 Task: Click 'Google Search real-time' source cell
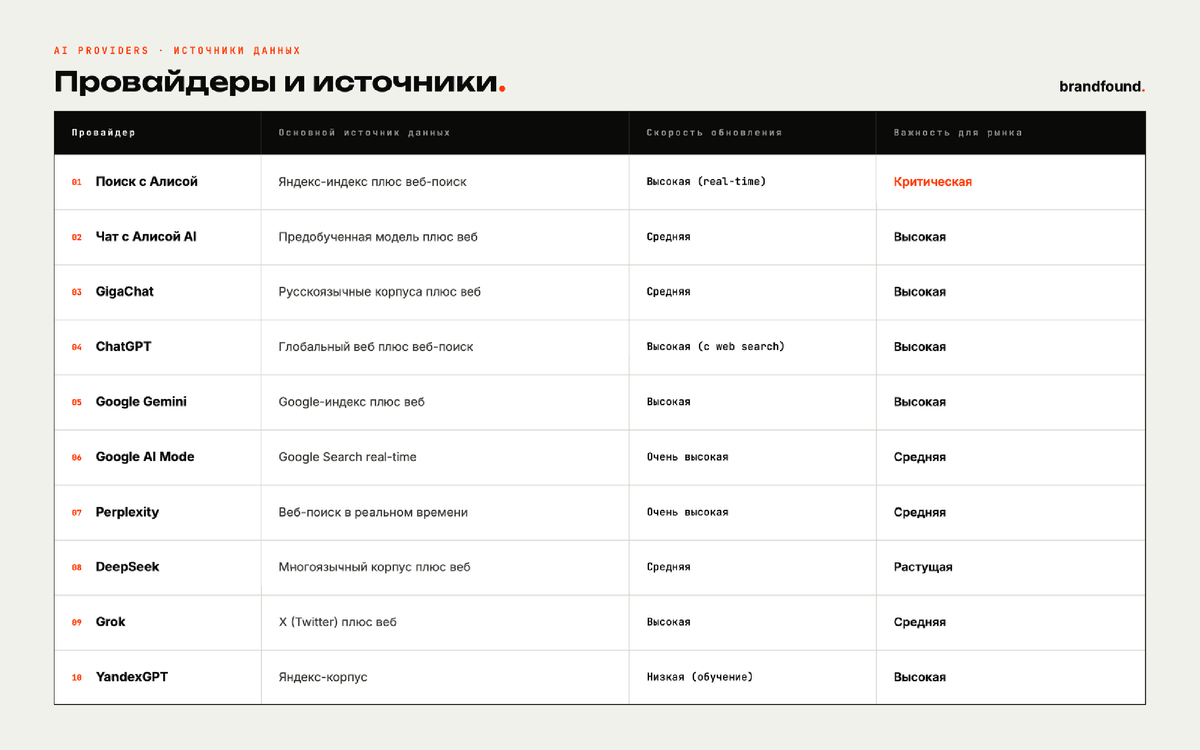click(x=347, y=457)
